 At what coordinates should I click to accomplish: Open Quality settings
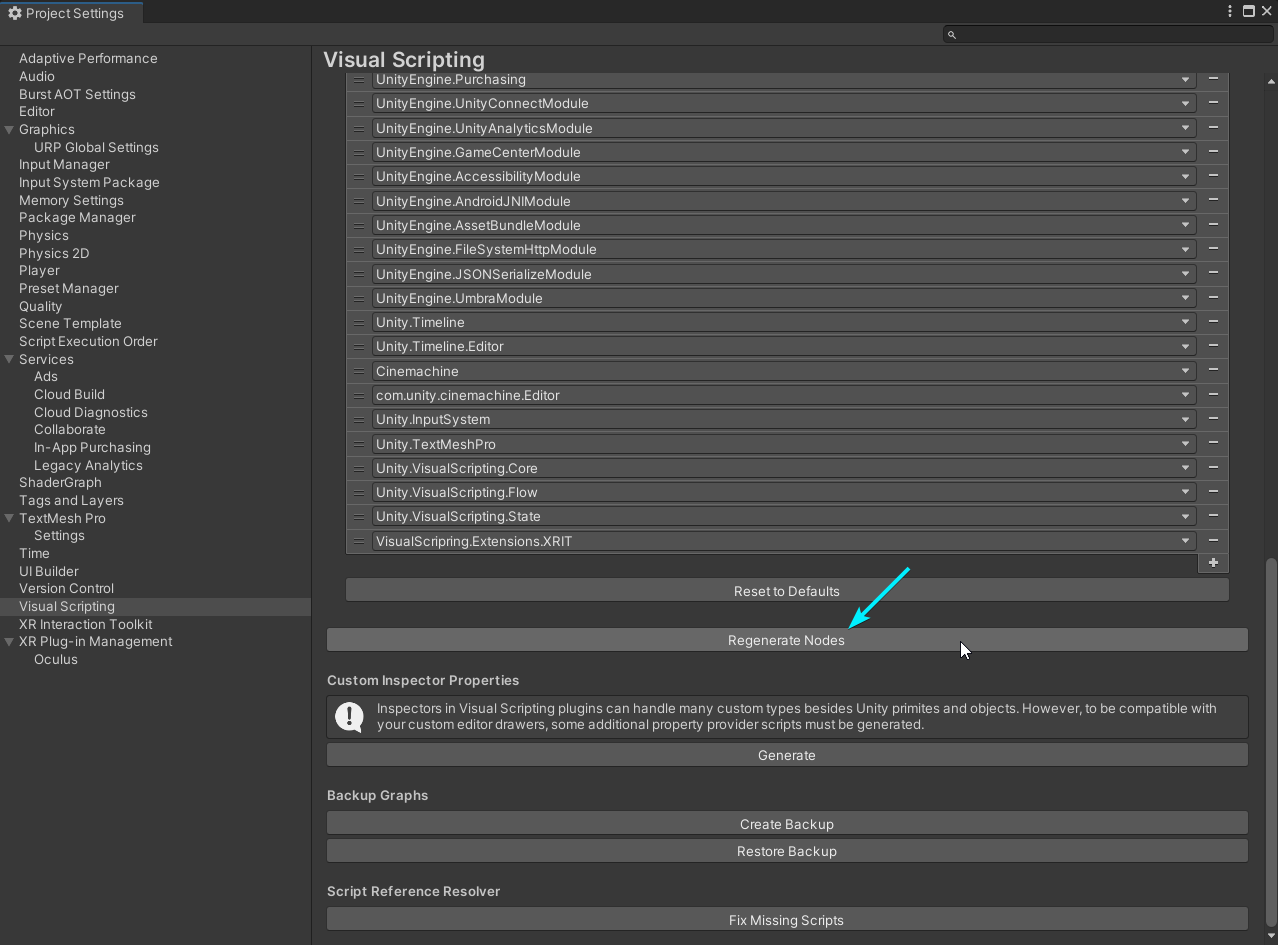40,306
